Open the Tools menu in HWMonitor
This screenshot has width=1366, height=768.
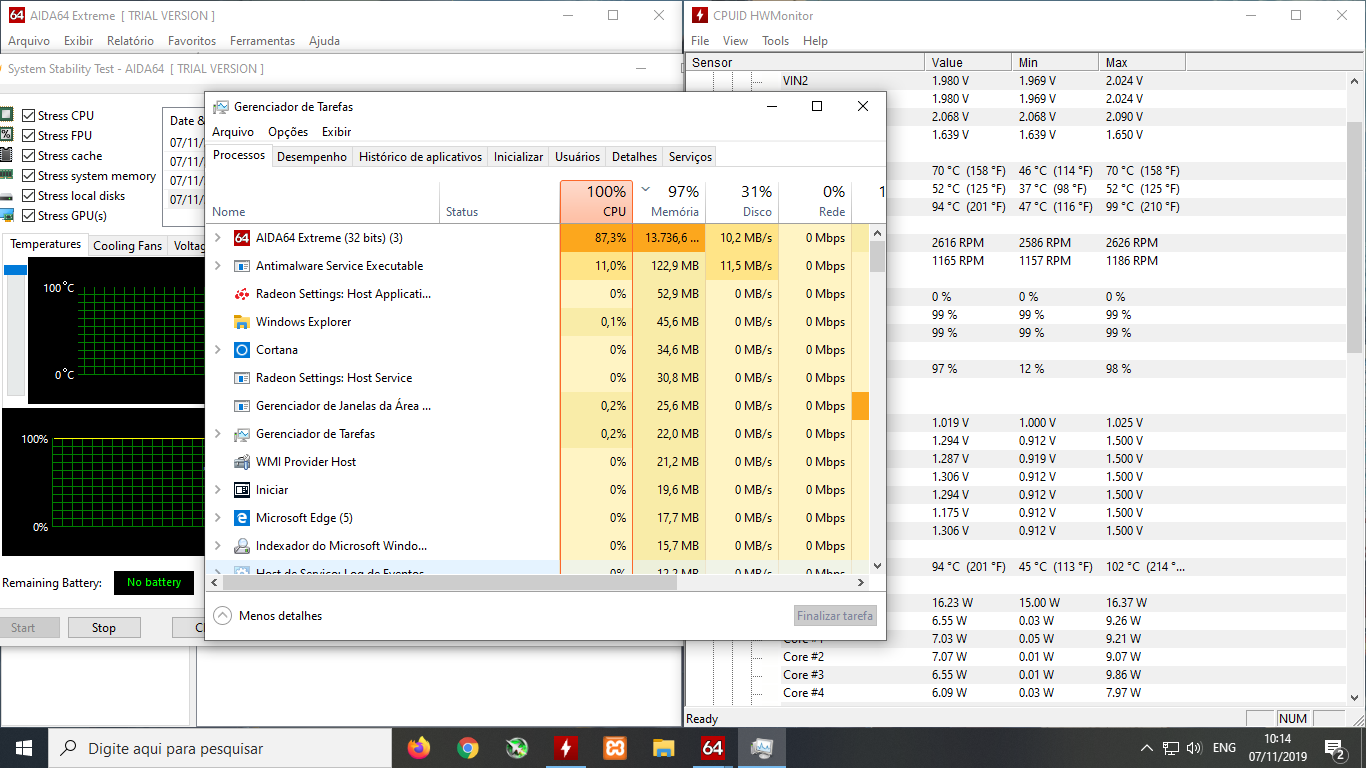tap(775, 41)
